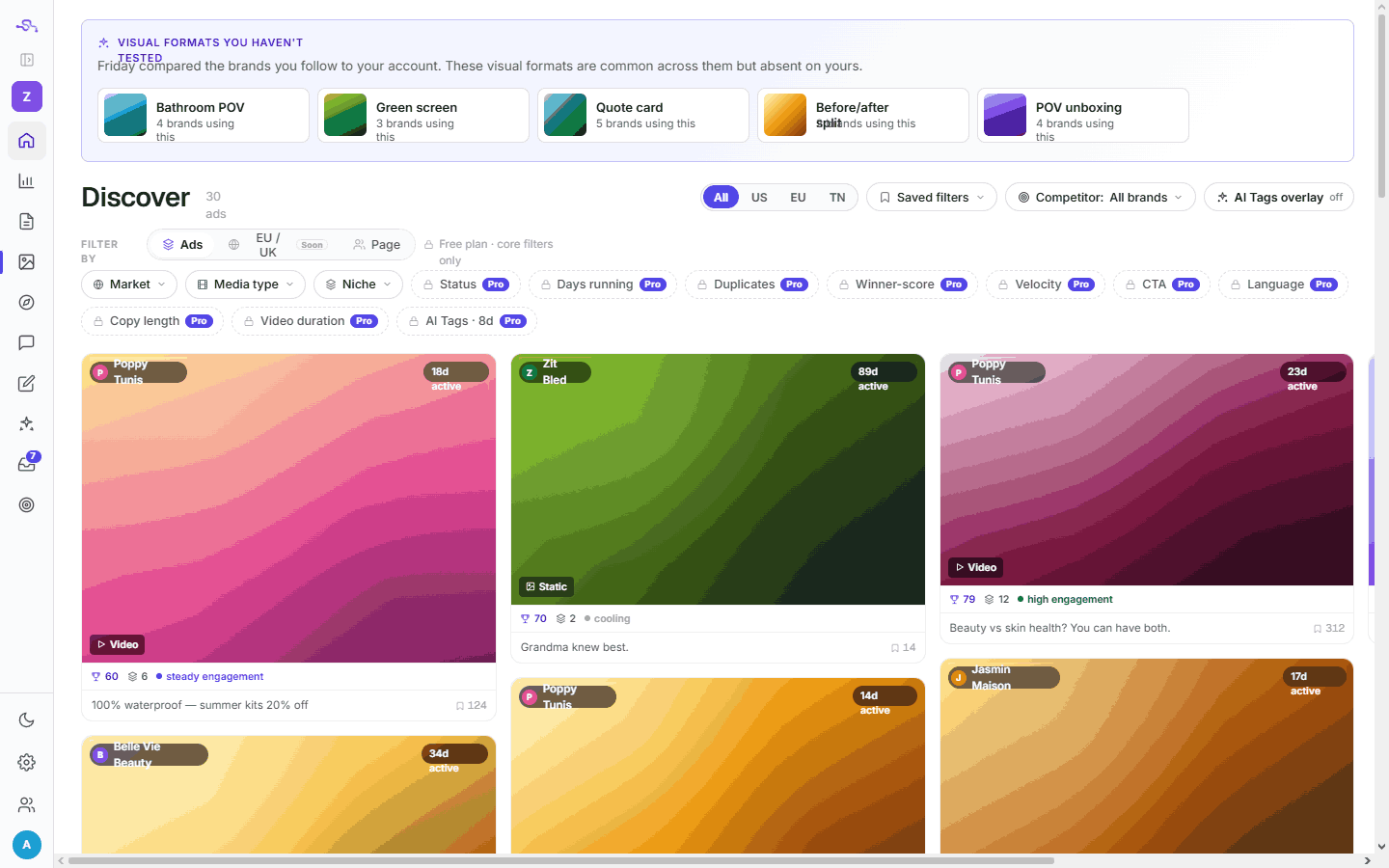Open the bar chart analytics icon
The width and height of the screenshot is (1389, 868).
click(26, 181)
